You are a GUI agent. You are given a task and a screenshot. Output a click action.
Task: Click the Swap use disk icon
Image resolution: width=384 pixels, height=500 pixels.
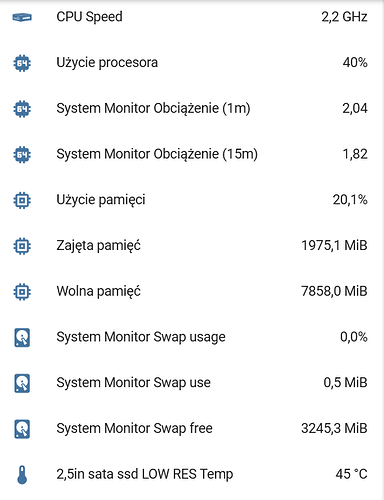(x=22, y=383)
